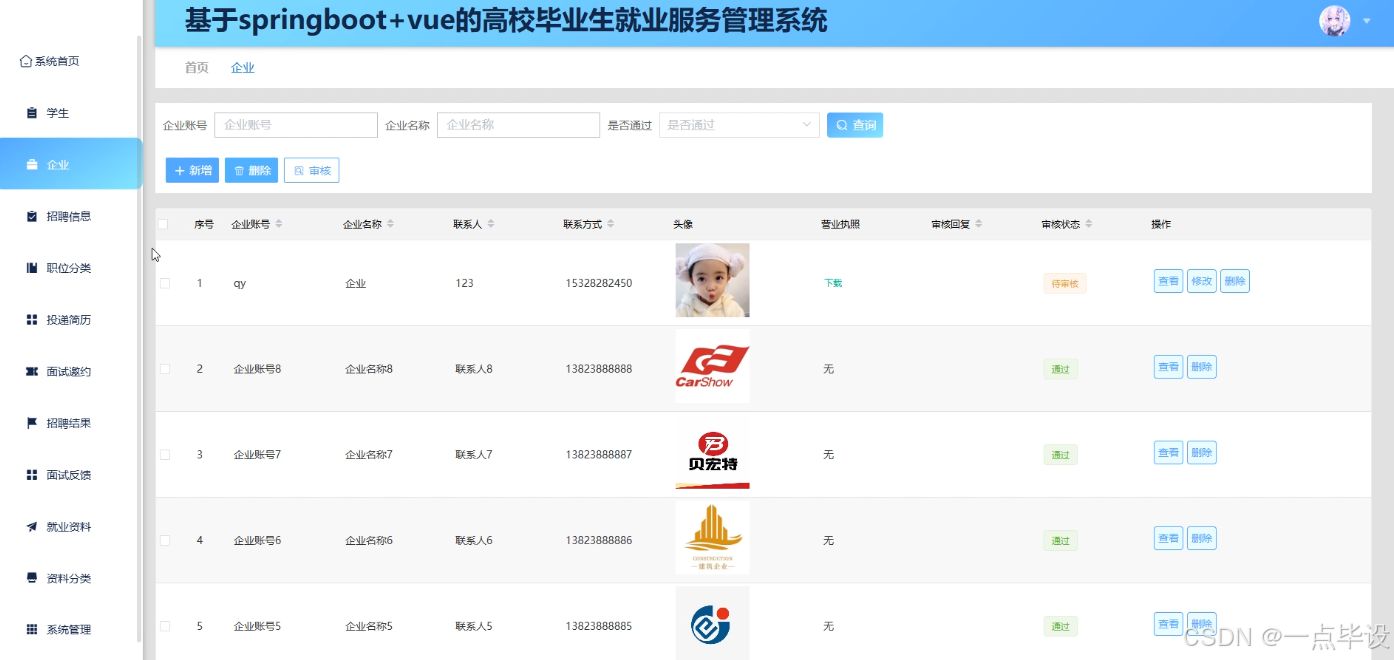Image resolution: width=1394 pixels, height=660 pixels.
Task: Tick the checkbox for row 1 (qy)
Action: click(x=164, y=283)
